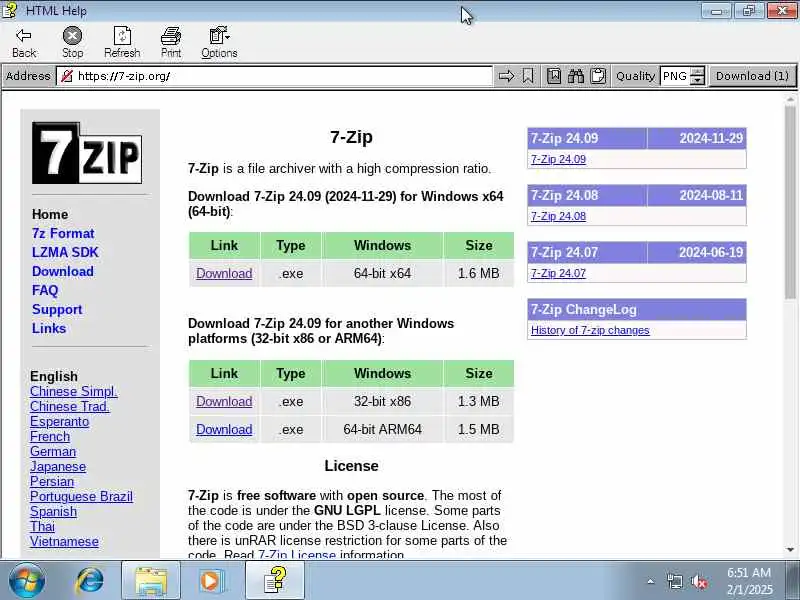Click the 1.6 MB size cell

tap(479, 273)
